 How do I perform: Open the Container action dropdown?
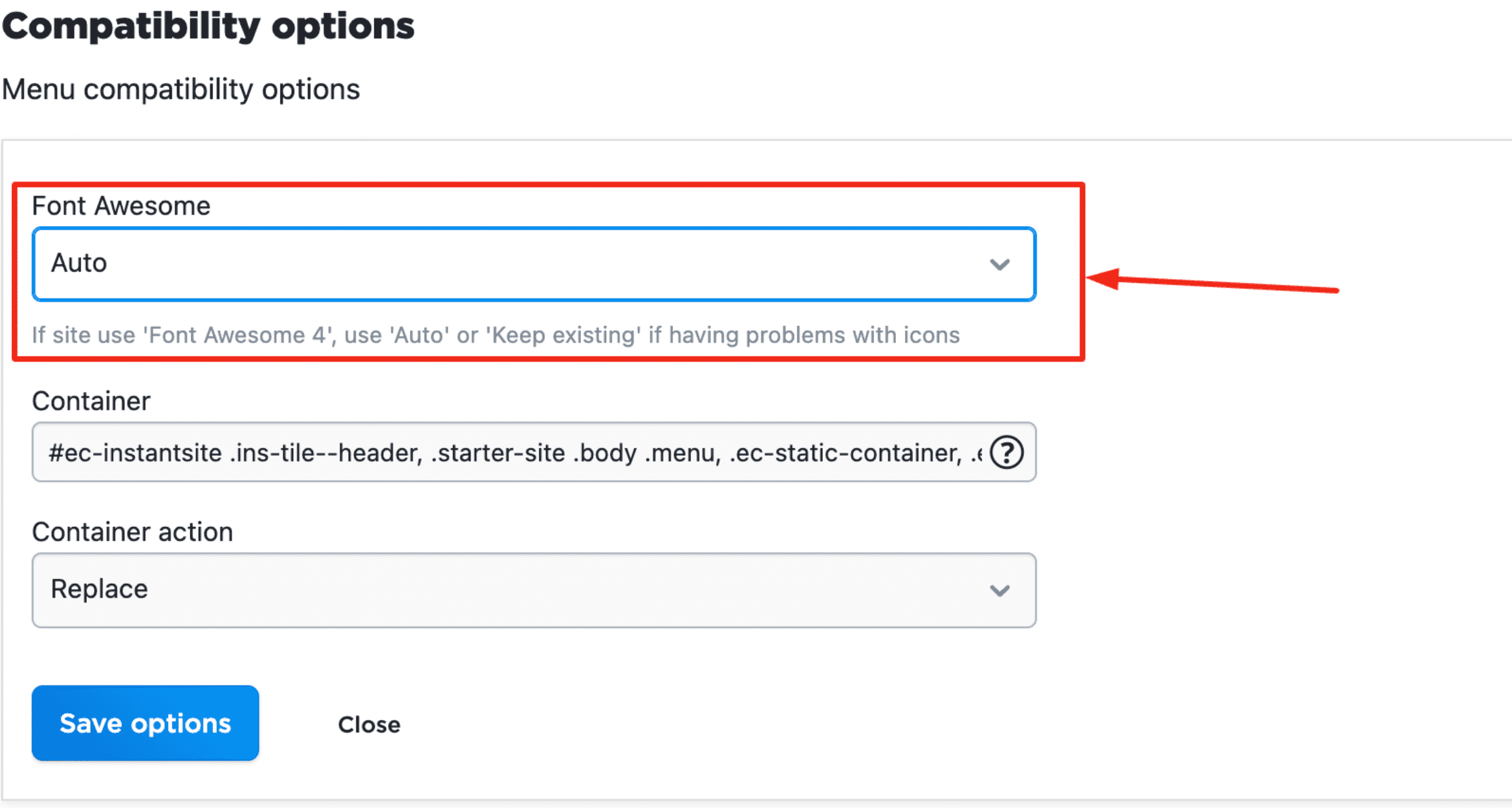tap(534, 590)
